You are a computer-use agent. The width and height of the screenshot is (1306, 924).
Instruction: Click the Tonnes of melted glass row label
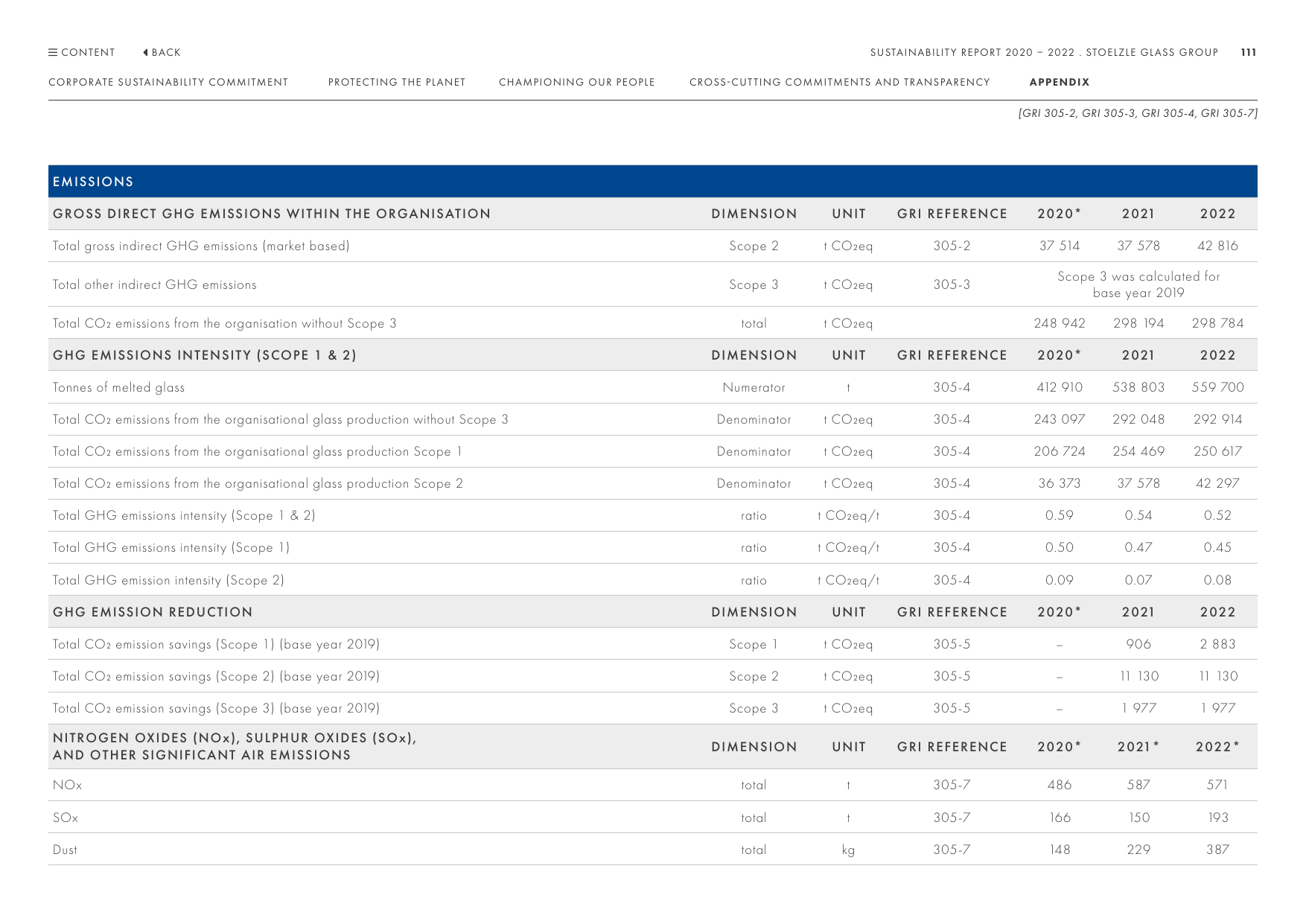[118, 387]
